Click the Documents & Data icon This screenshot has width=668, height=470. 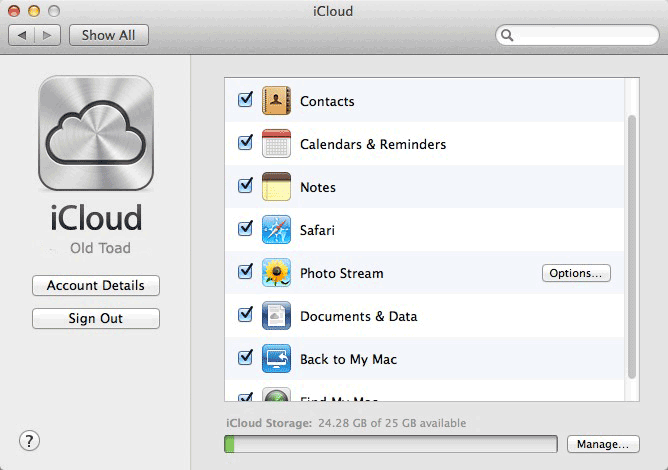[276, 316]
